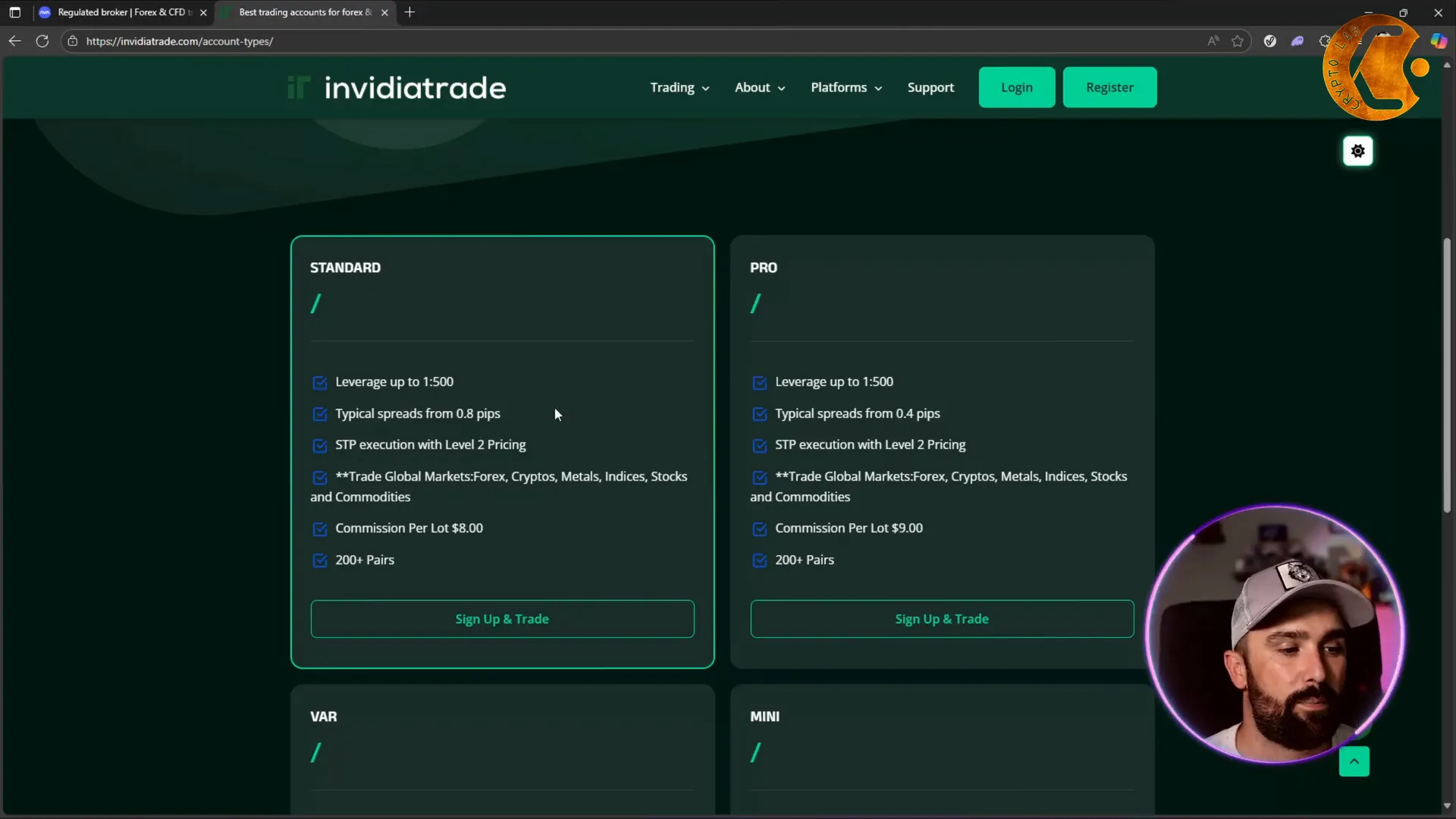The height and width of the screenshot is (819, 1456).
Task: Close the Best trading accounts tab
Action: (x=384, y=12)
